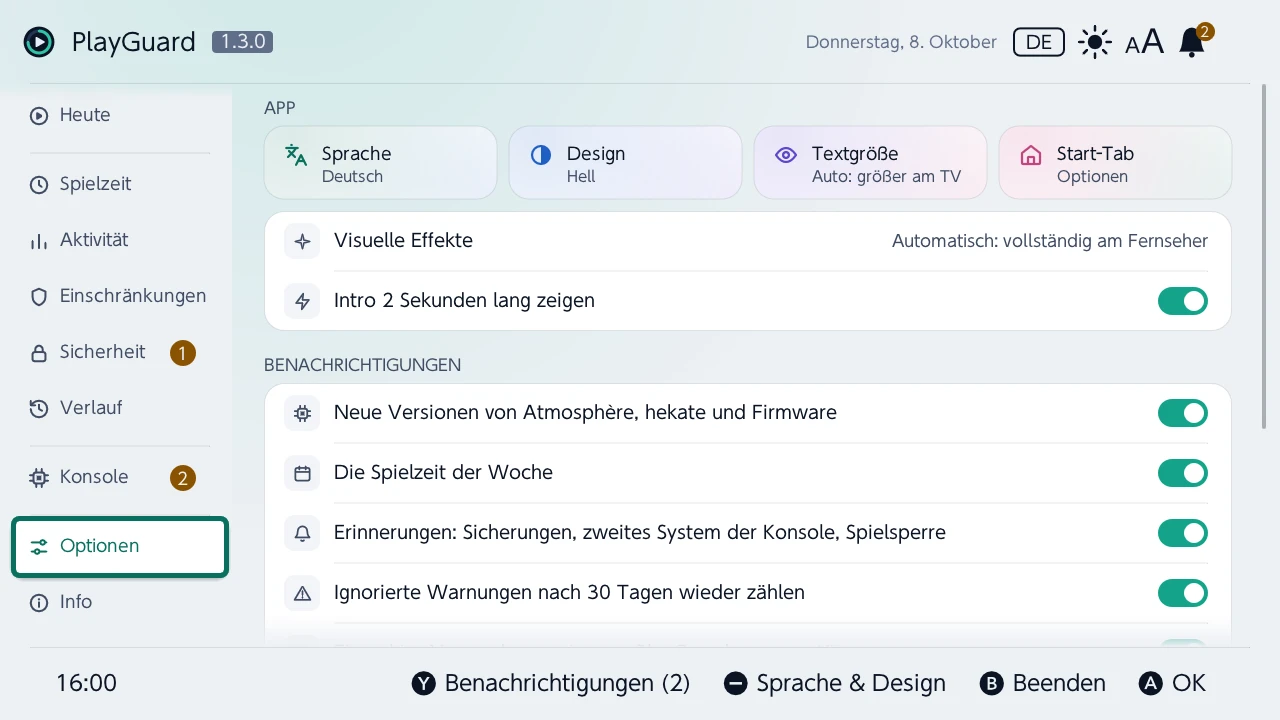The width and height of the screenshot is (1280, 720).
Task: Click the Sicherheit lock icon
Action: (39, 353)
